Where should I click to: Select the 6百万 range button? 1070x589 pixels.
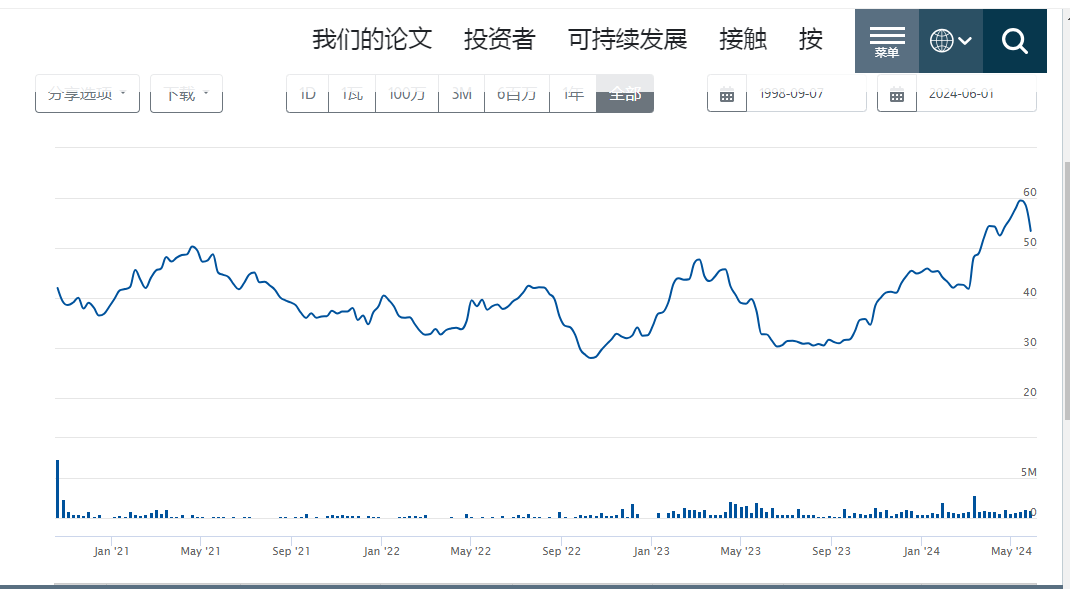517,94
